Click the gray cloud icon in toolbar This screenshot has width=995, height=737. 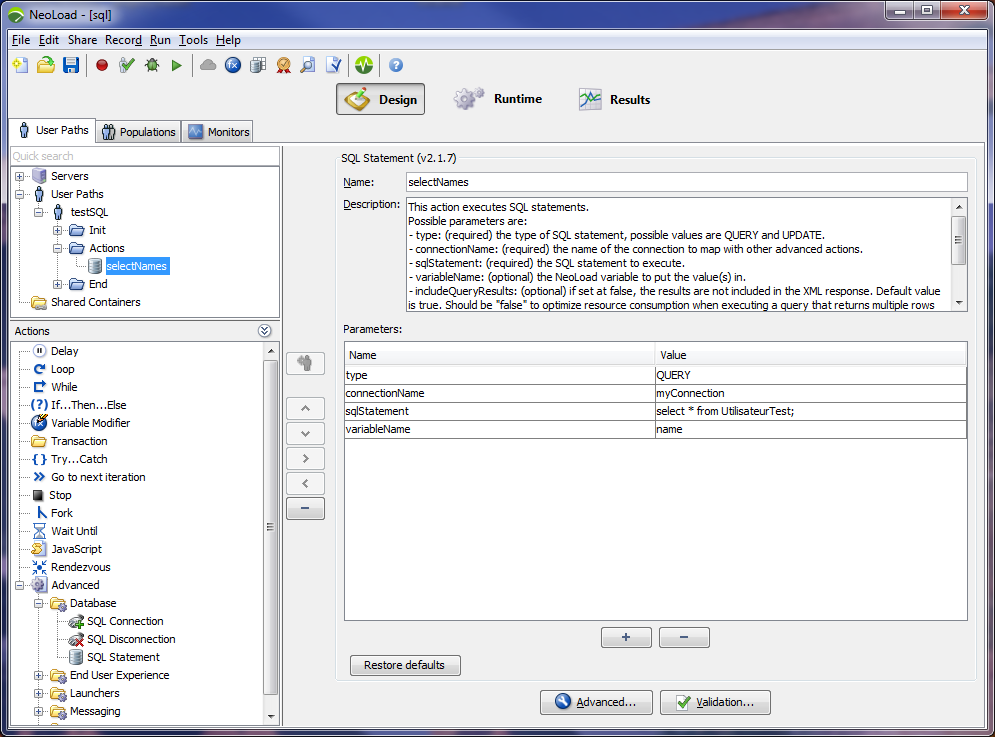[208, 65]
